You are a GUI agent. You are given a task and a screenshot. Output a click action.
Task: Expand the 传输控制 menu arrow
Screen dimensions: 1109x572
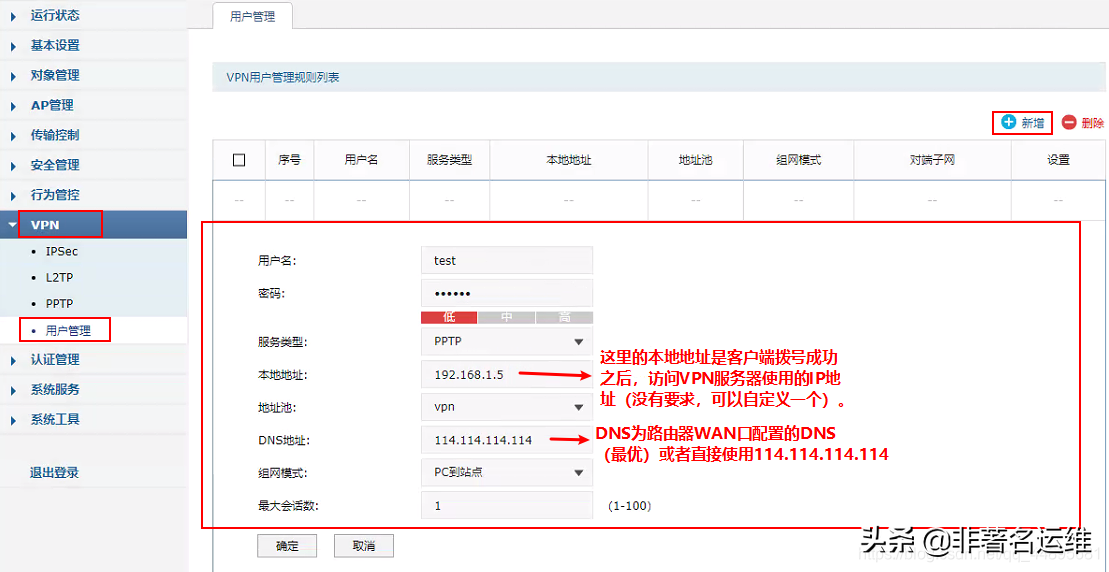[13, 136]
